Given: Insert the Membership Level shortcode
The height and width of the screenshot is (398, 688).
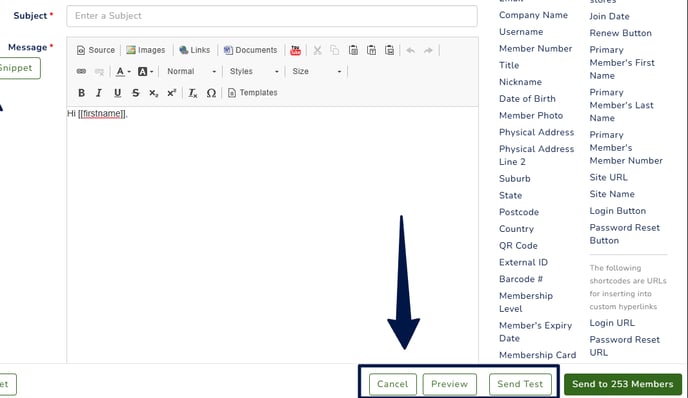Looking at the screenshot, I should (x=526, y=302).
